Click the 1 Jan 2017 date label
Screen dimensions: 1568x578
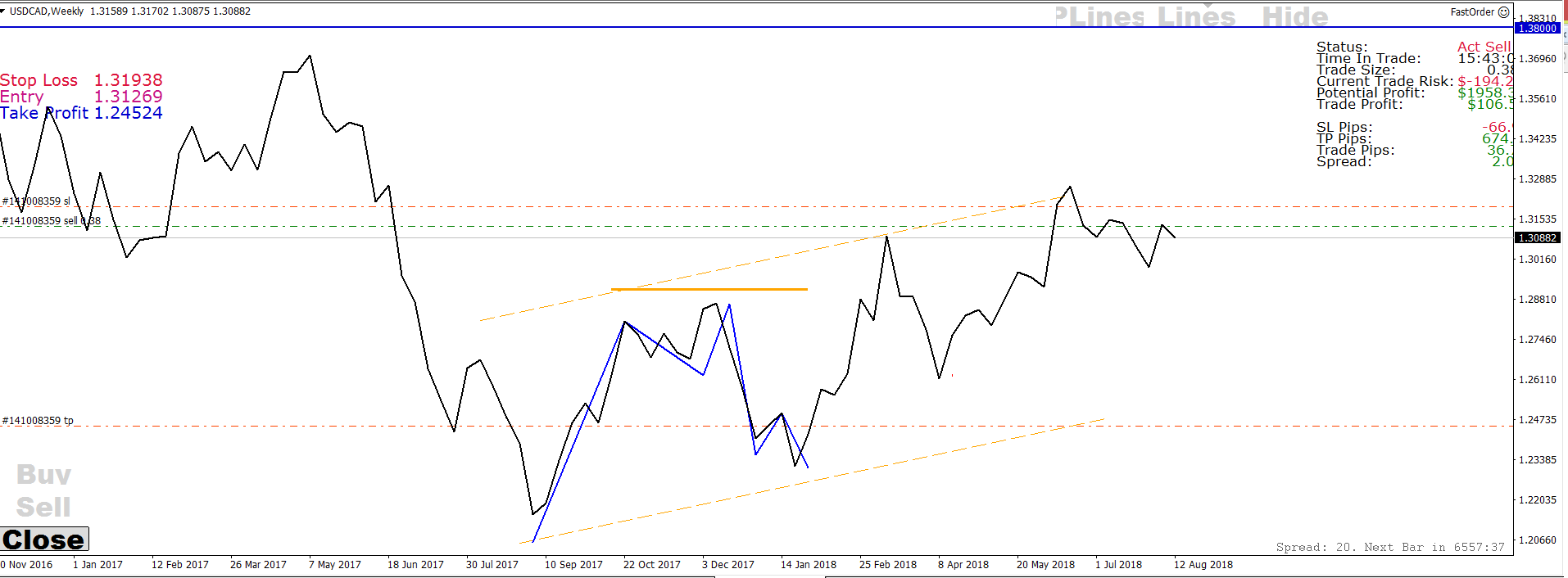click(97, 565)
